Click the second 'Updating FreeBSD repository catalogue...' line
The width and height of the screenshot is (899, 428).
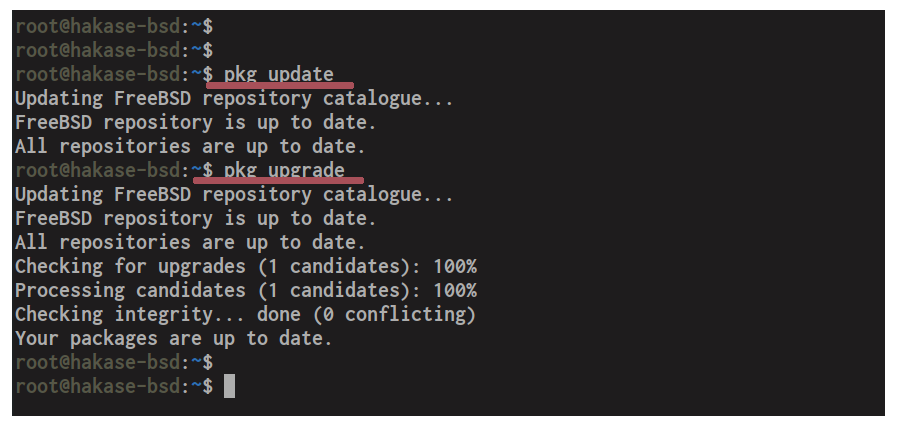pyautogui.click(x=234, y=194)
